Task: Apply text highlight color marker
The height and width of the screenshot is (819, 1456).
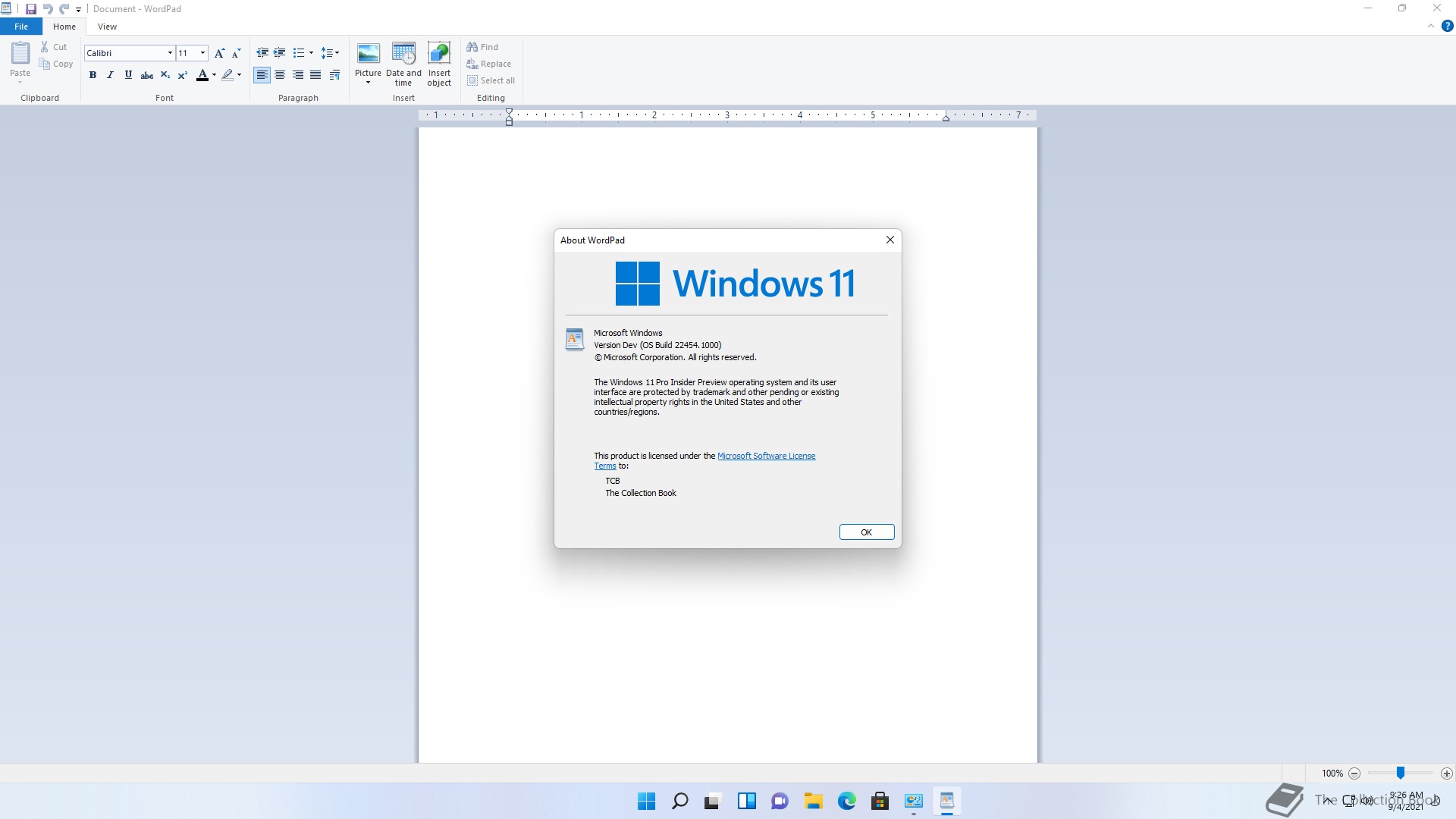Action: click(227, 75)
